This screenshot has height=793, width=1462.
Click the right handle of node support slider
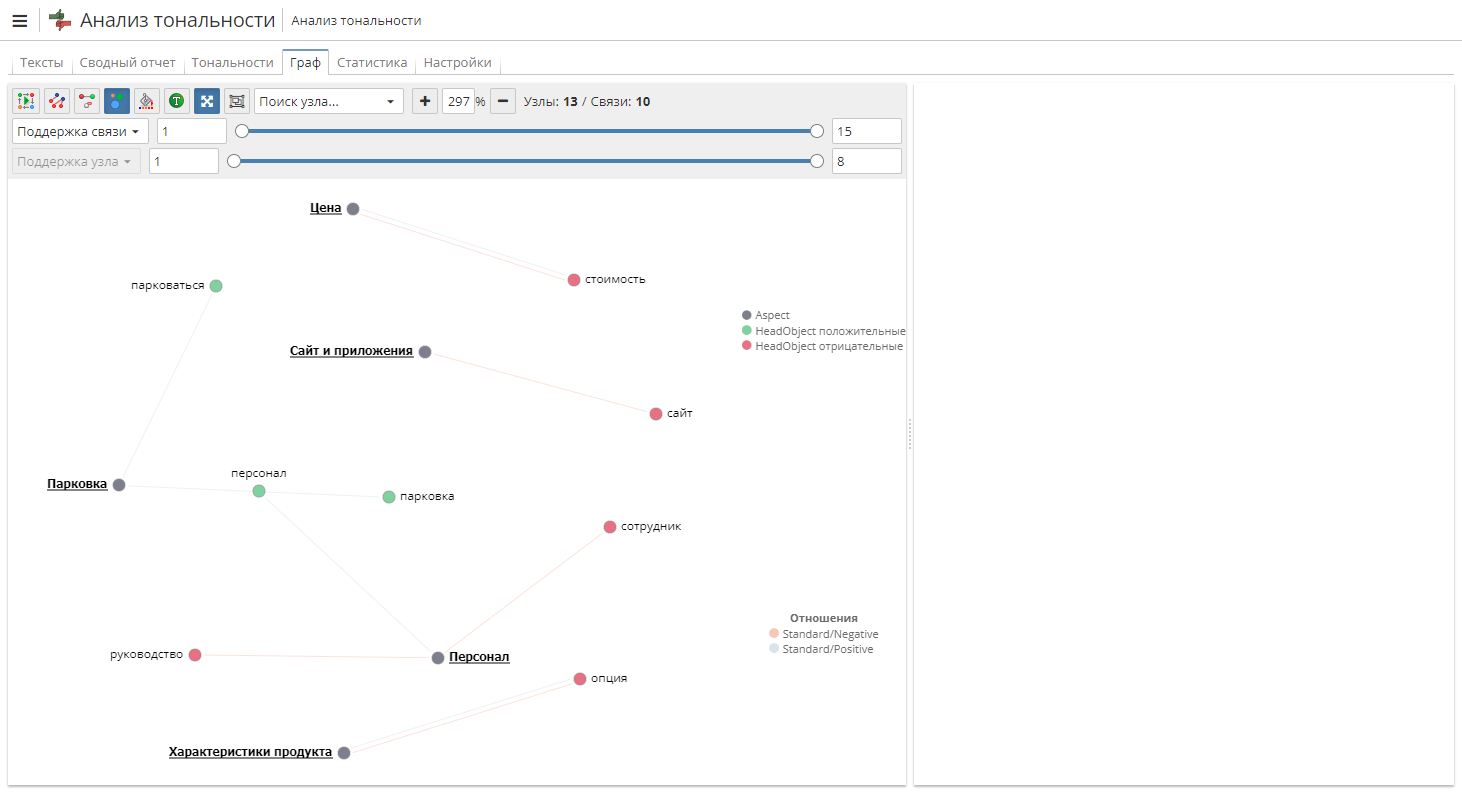[817, 161]
